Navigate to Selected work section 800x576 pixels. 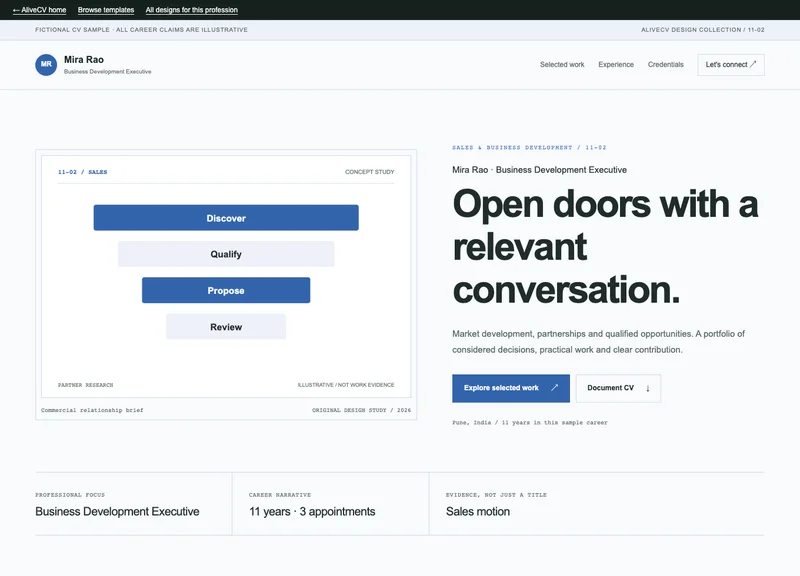pyautogui.click(x=562, y=64)
